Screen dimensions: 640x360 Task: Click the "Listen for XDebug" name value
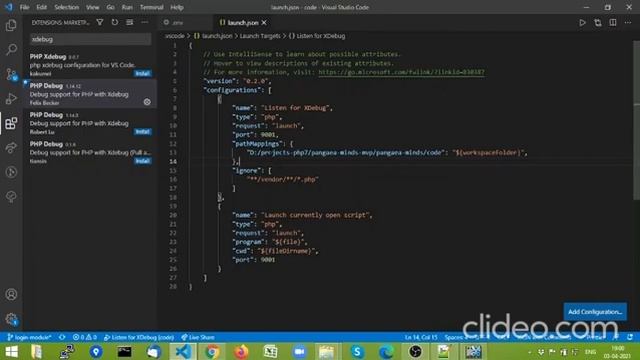(297, 108)
